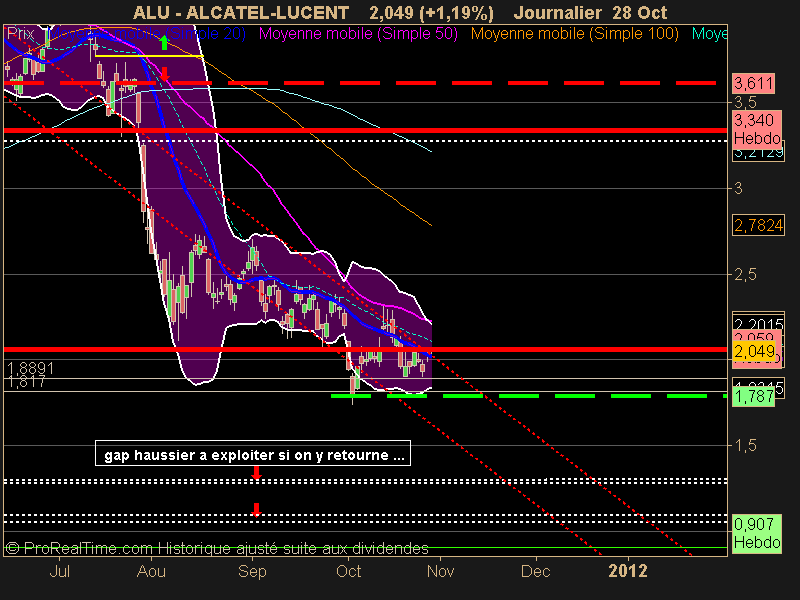Click 'Dec' on the time axis
Screen dimensions: 800x600
pyautogui.click(x=535, y=571)
